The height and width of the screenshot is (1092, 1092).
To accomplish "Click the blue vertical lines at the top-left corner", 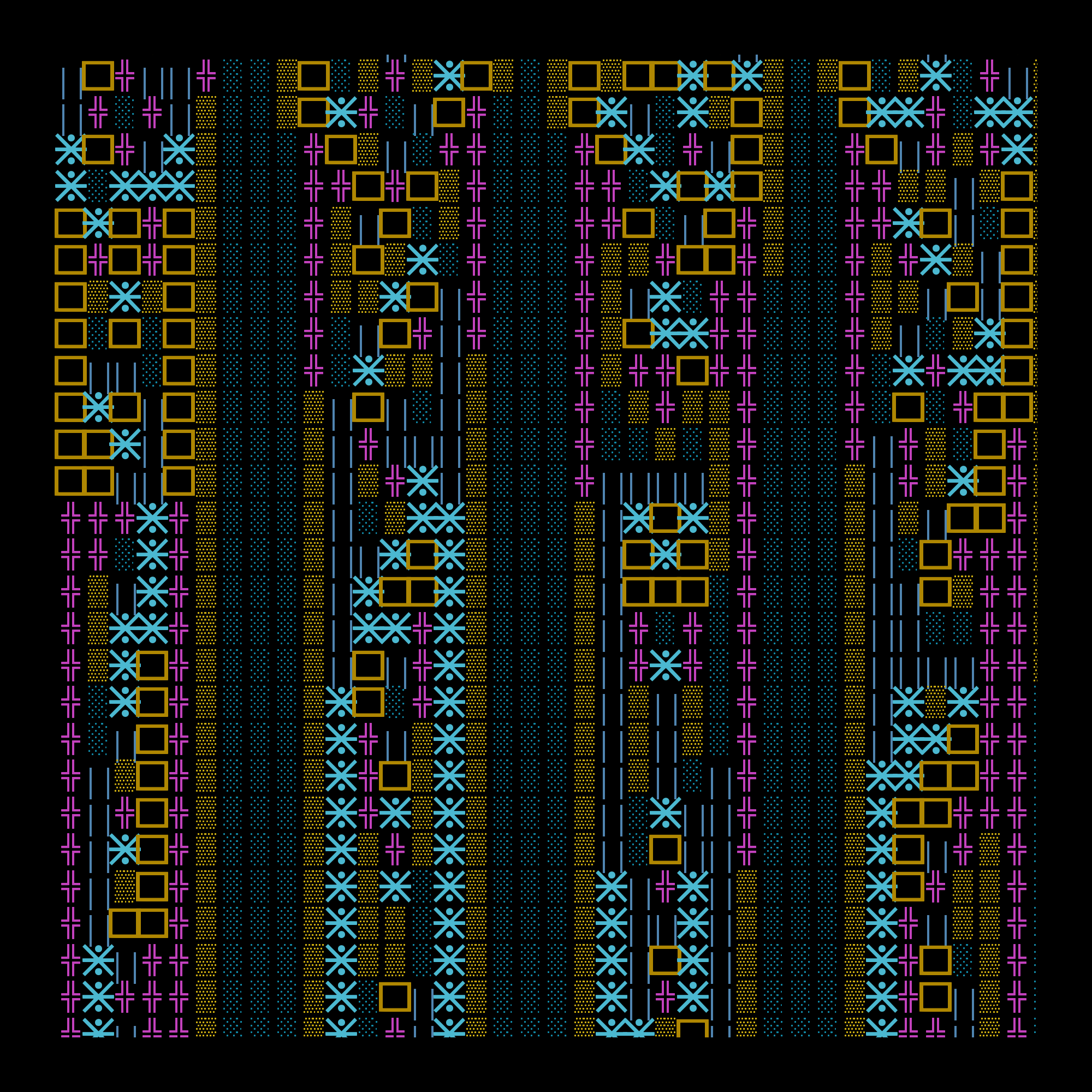I will [70, 82].
